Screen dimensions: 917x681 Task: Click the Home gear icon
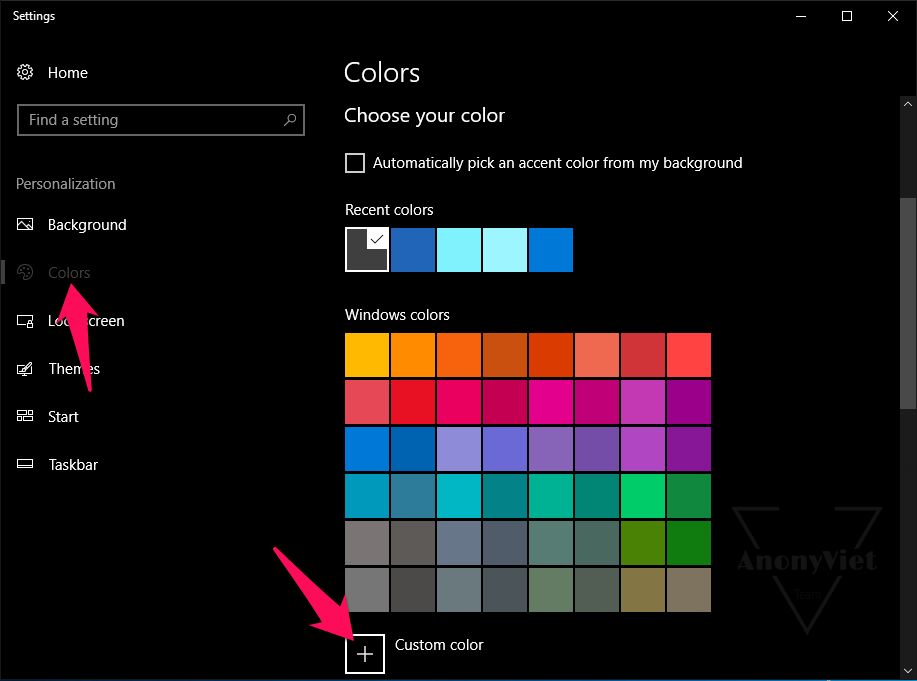coord(25,72)
